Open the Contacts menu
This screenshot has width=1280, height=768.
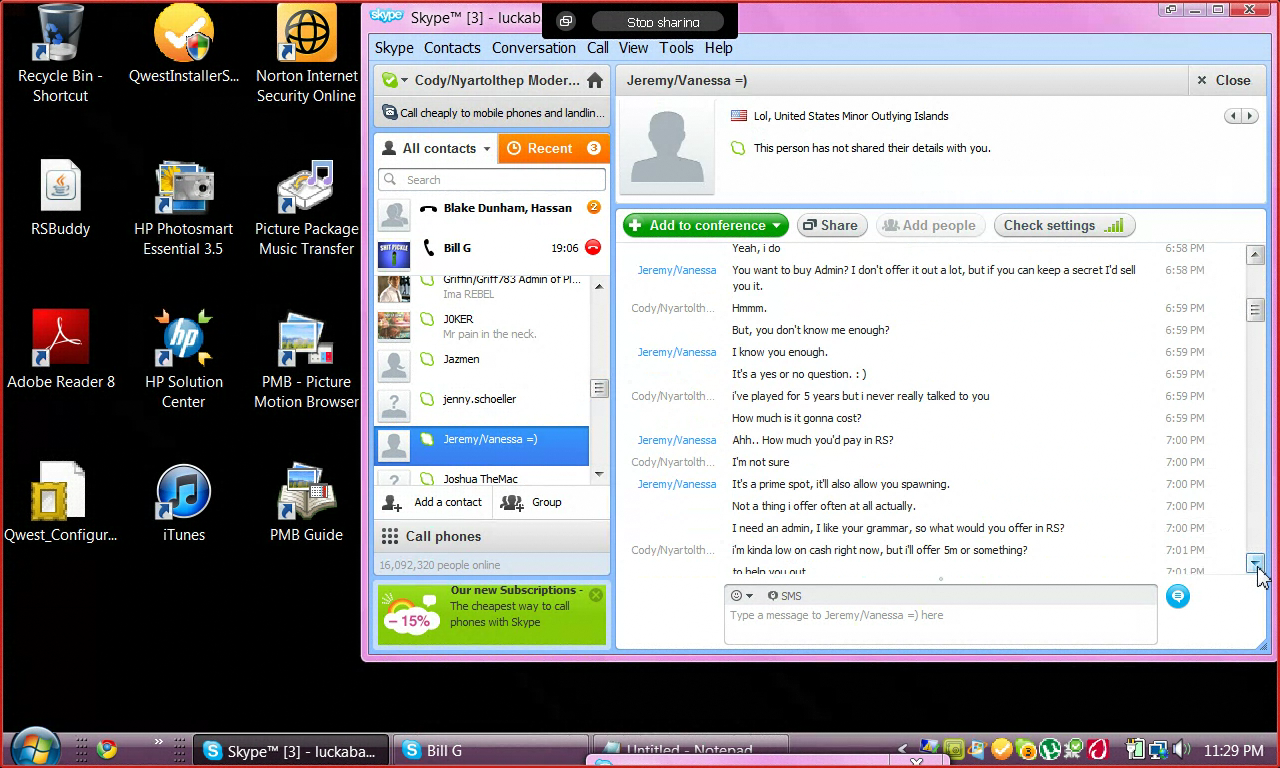pyautogui.click(x=452, y=48)
